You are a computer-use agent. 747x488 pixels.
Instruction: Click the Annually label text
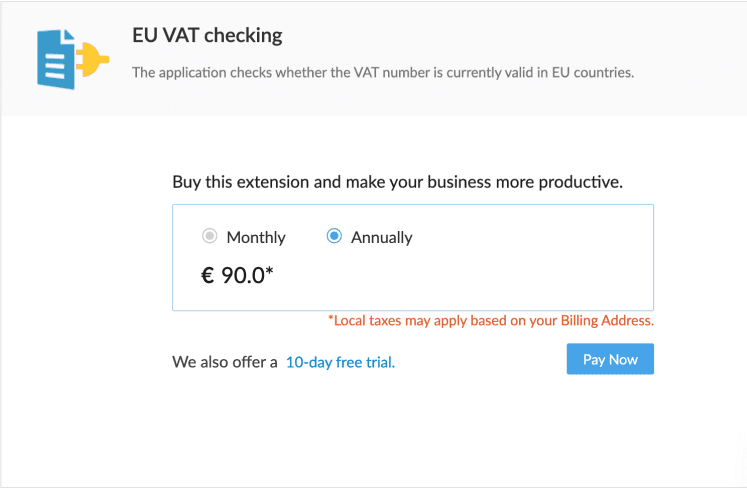(x=382, y=237)
